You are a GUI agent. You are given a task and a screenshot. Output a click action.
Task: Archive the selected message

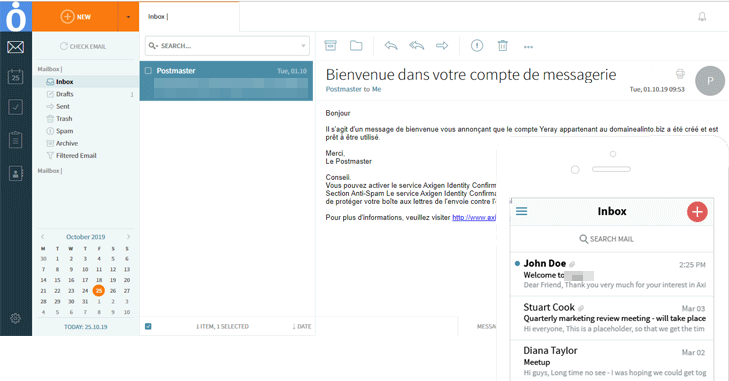[x=330, y=46]
